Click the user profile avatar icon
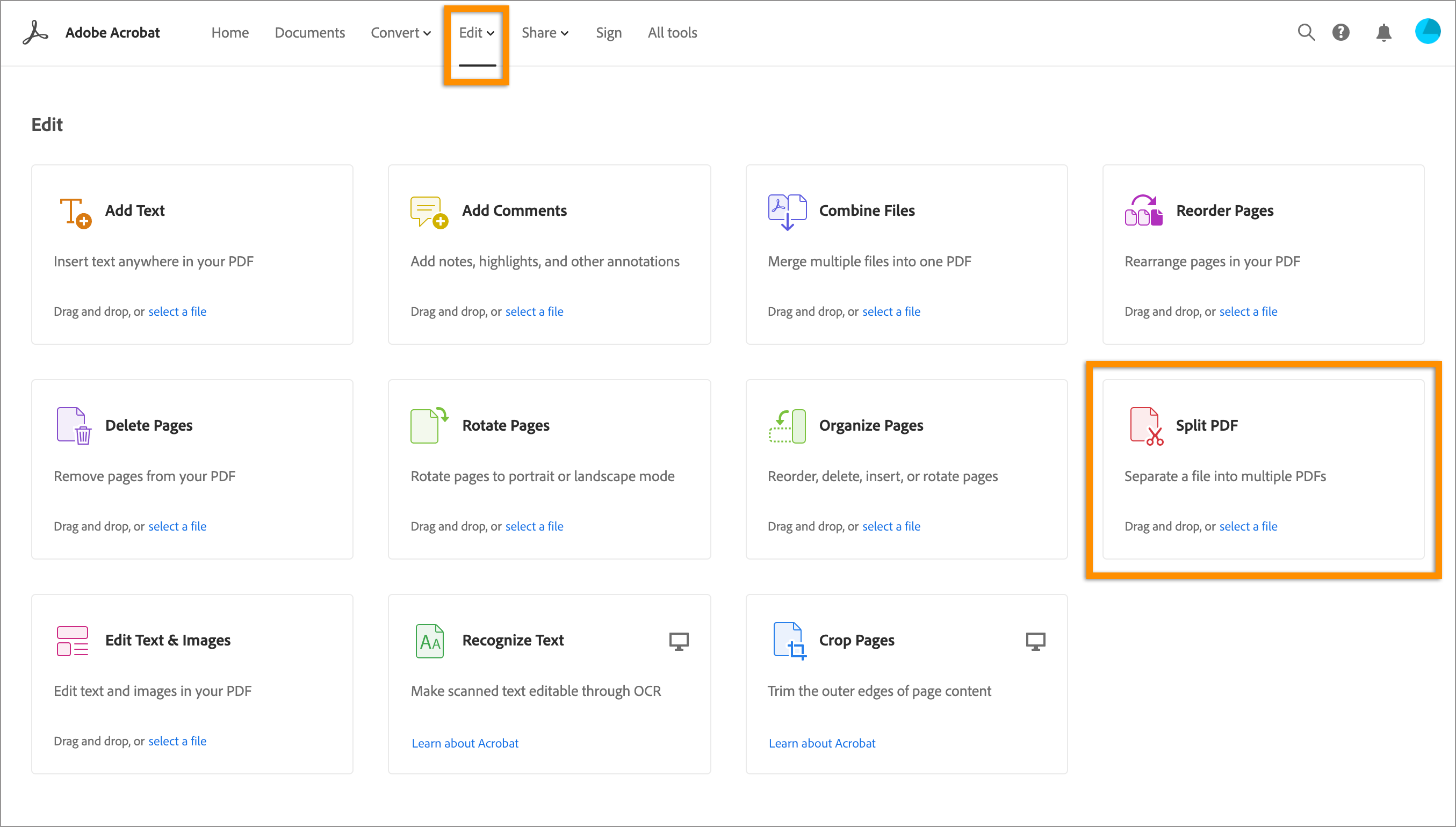The width and height of the screenshot is (1456, 827). pyautogui.click(x=1428, y=31)
